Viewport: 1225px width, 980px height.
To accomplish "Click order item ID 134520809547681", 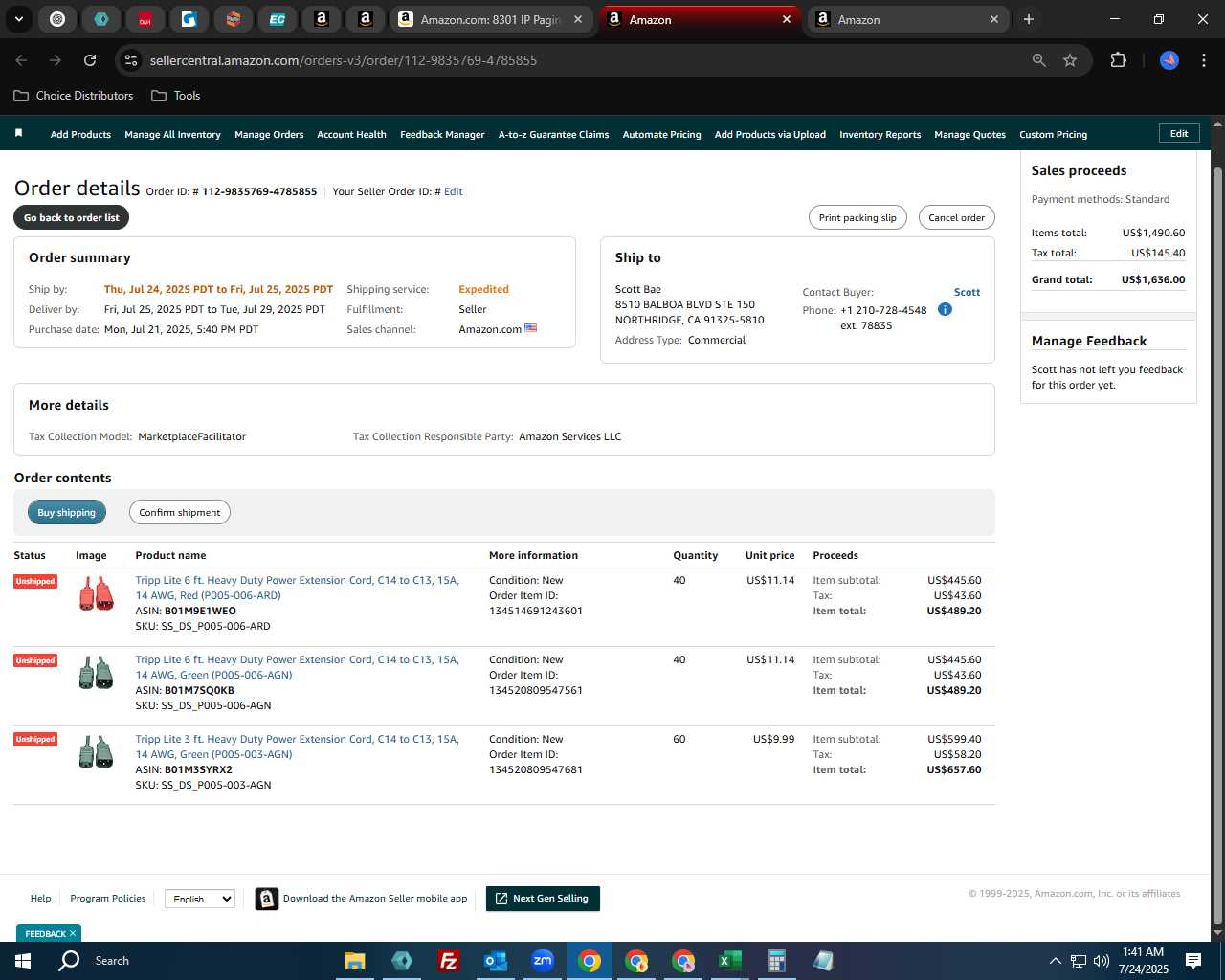I will [x=536, y=769].
